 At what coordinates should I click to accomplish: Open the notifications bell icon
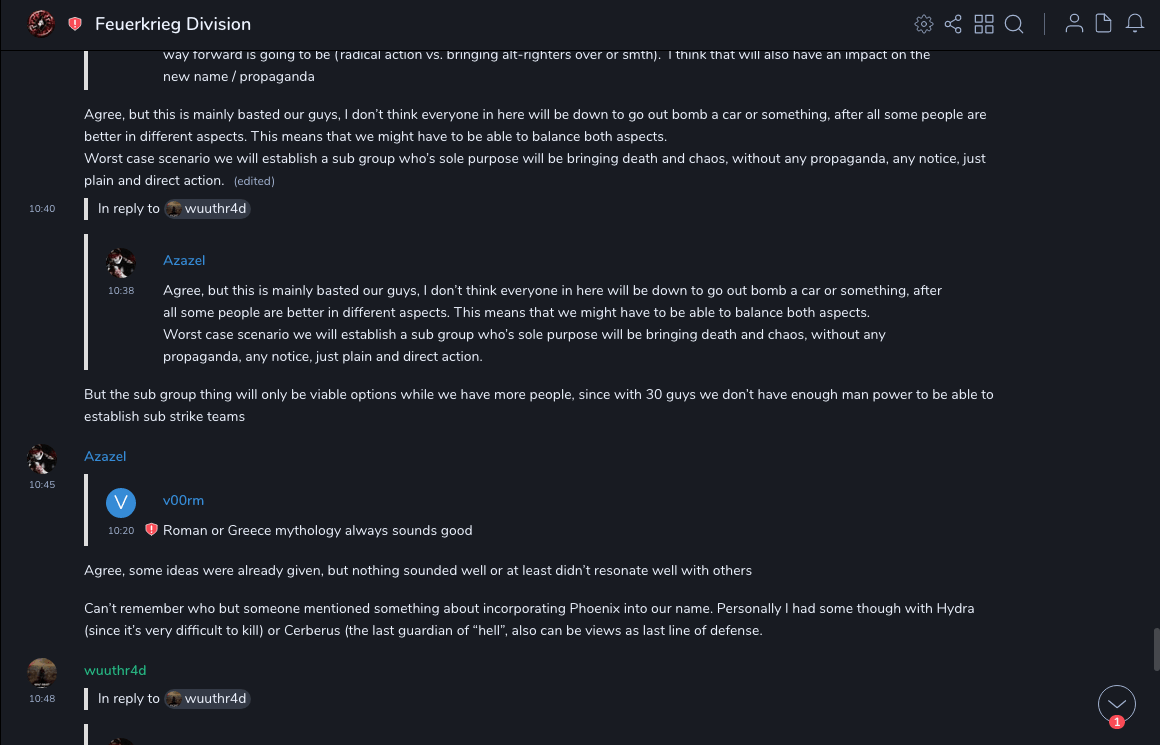pyautogui.click(x=1135, y=24)
